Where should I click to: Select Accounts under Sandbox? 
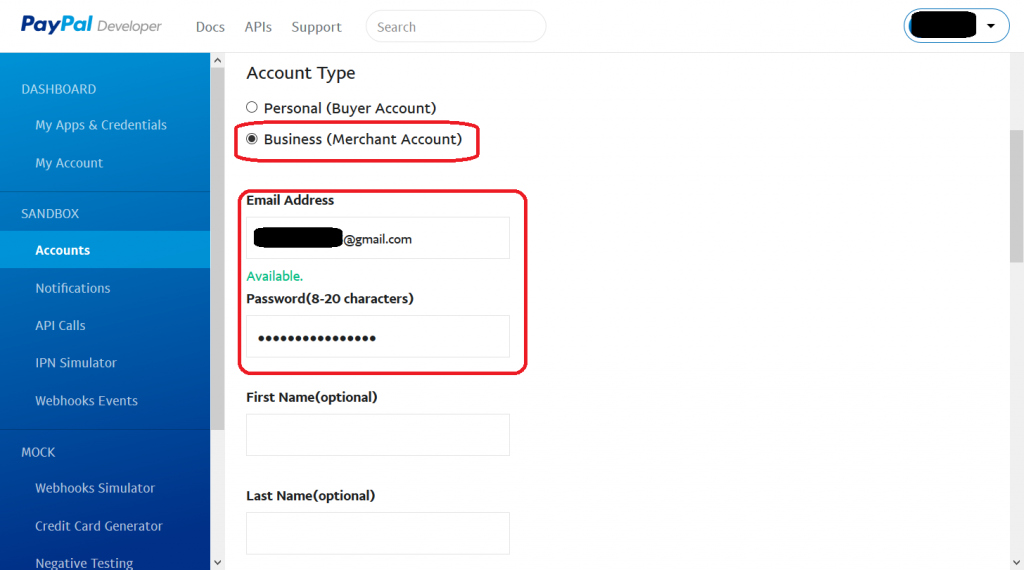coord(63,250)
